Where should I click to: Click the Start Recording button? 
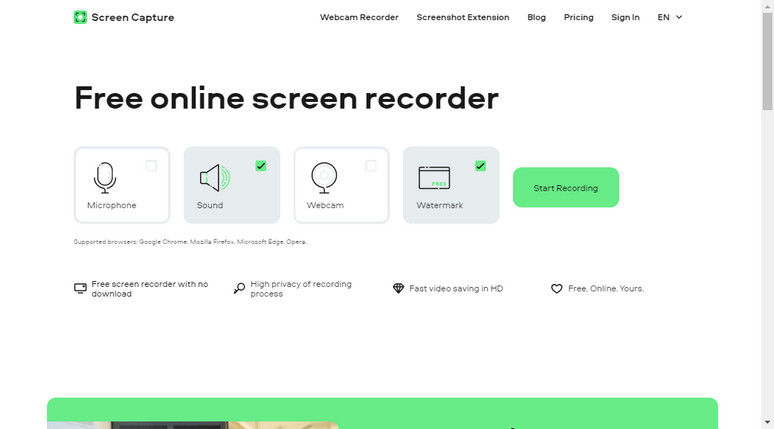566,188
